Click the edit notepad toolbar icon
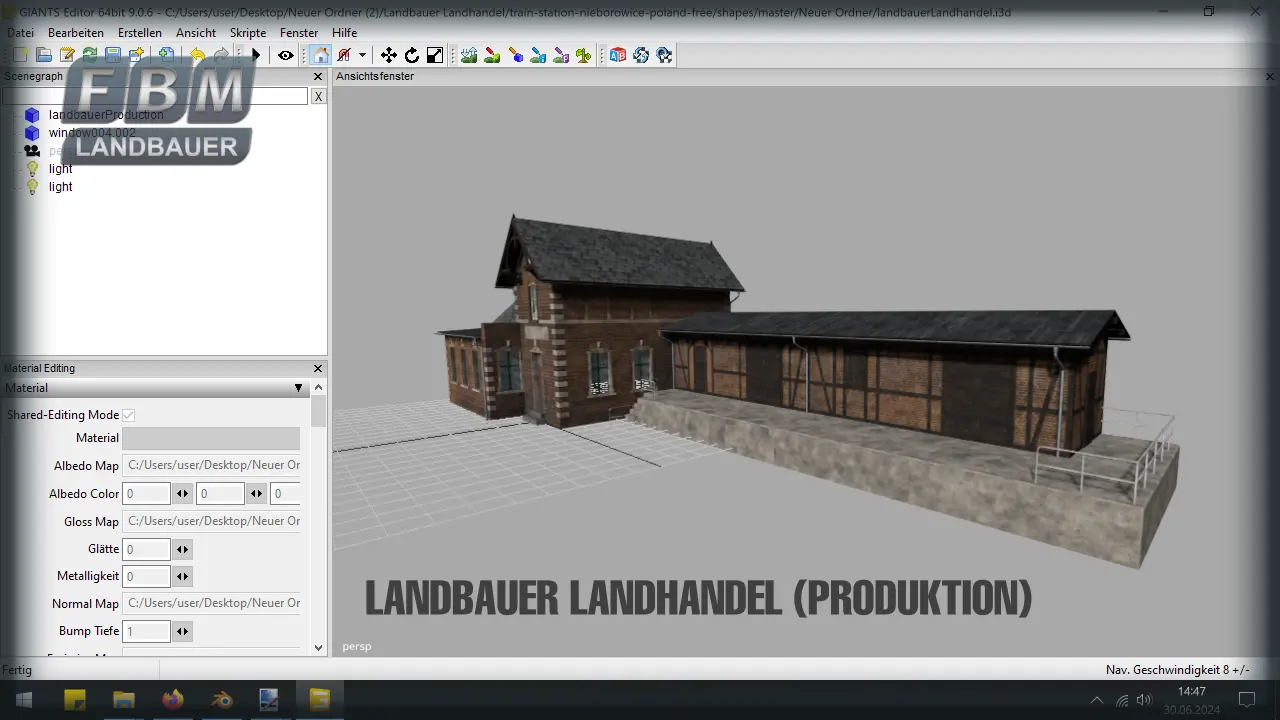1280x720 pixels. (x=66, y=55)
